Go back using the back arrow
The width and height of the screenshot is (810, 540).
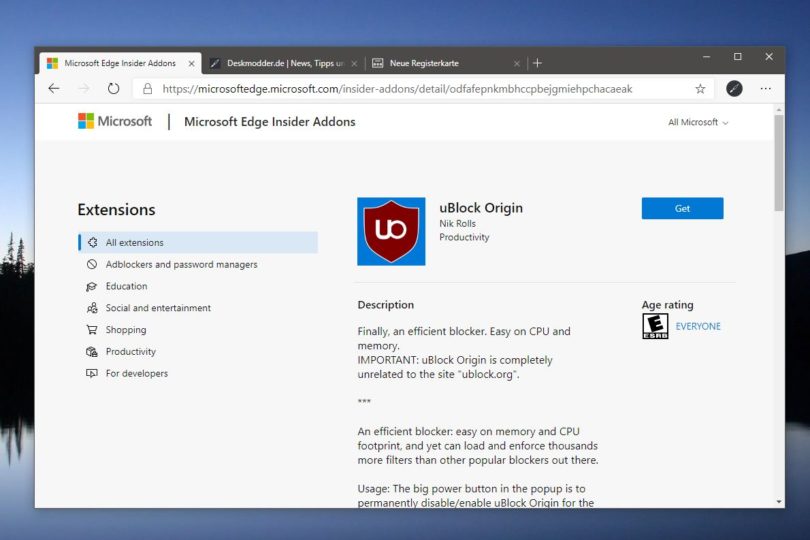[x=54, y=89]
